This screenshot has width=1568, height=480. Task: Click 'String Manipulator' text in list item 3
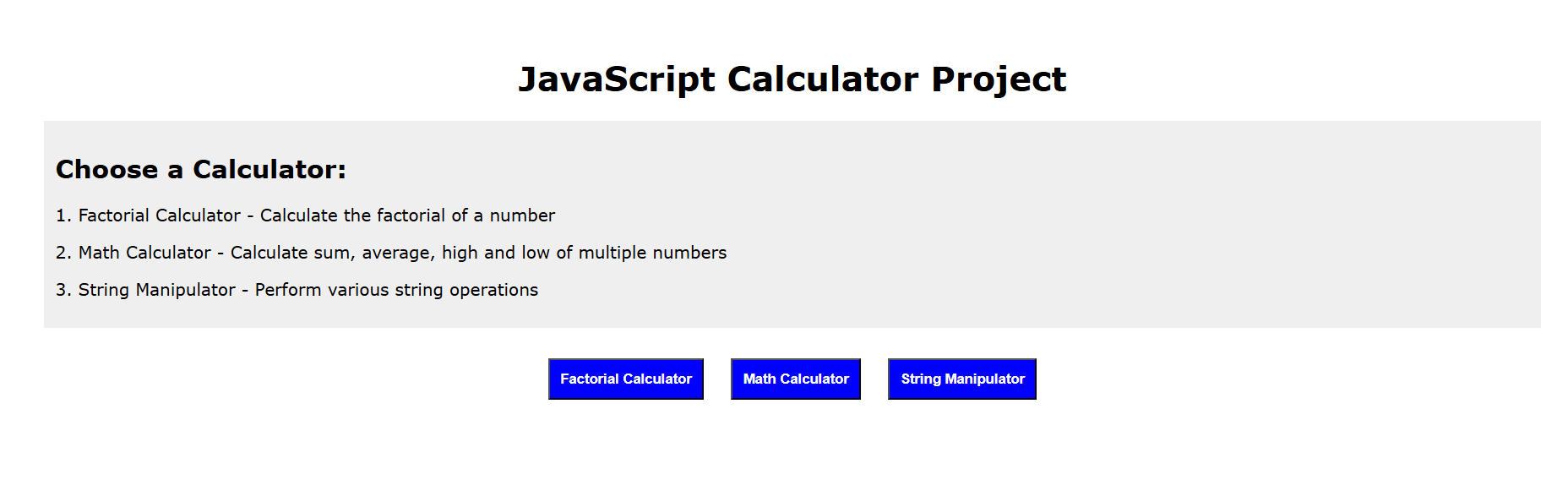tap(156, 290)
